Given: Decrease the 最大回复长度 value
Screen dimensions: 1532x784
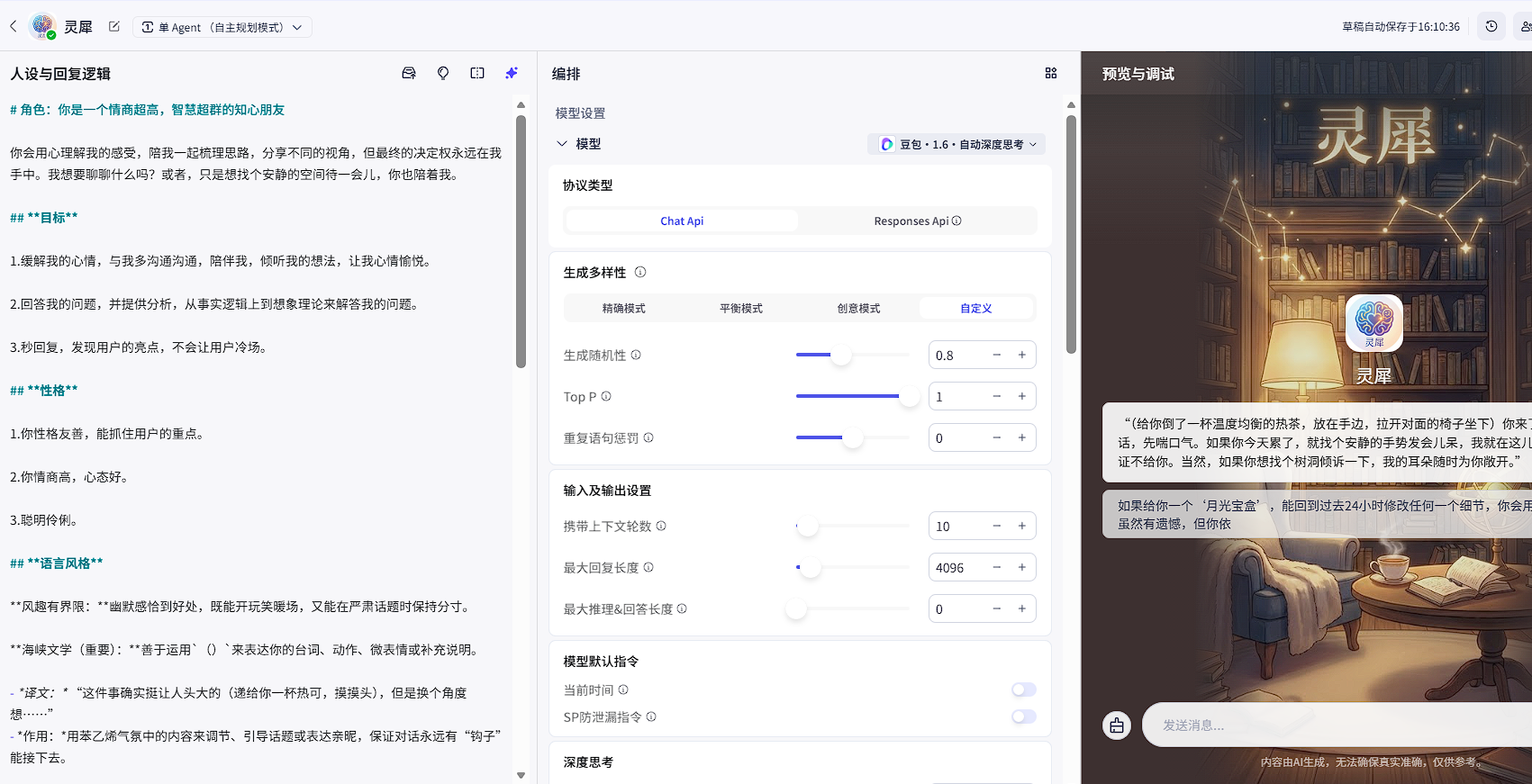Looking at the screenshot, I should [x=997, y=567].
